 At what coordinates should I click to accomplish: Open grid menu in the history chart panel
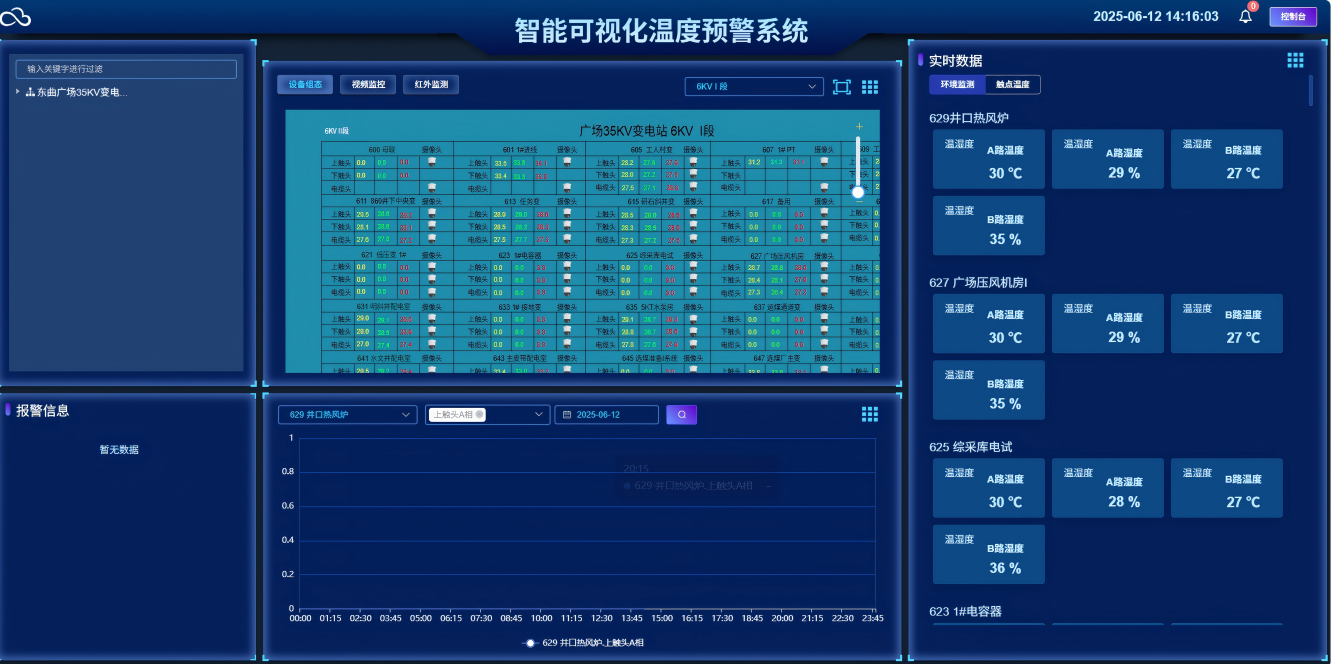point(870,414)
